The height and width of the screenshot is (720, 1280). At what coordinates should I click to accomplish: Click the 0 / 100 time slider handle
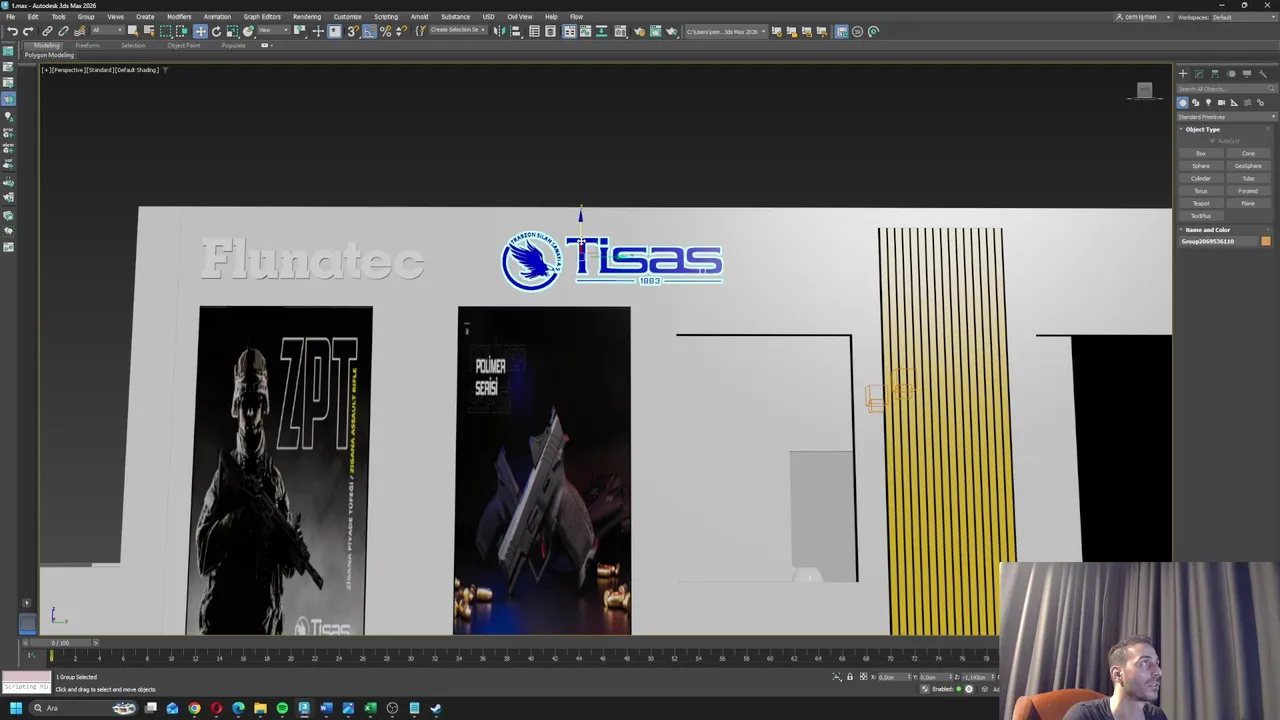(61, 643)
